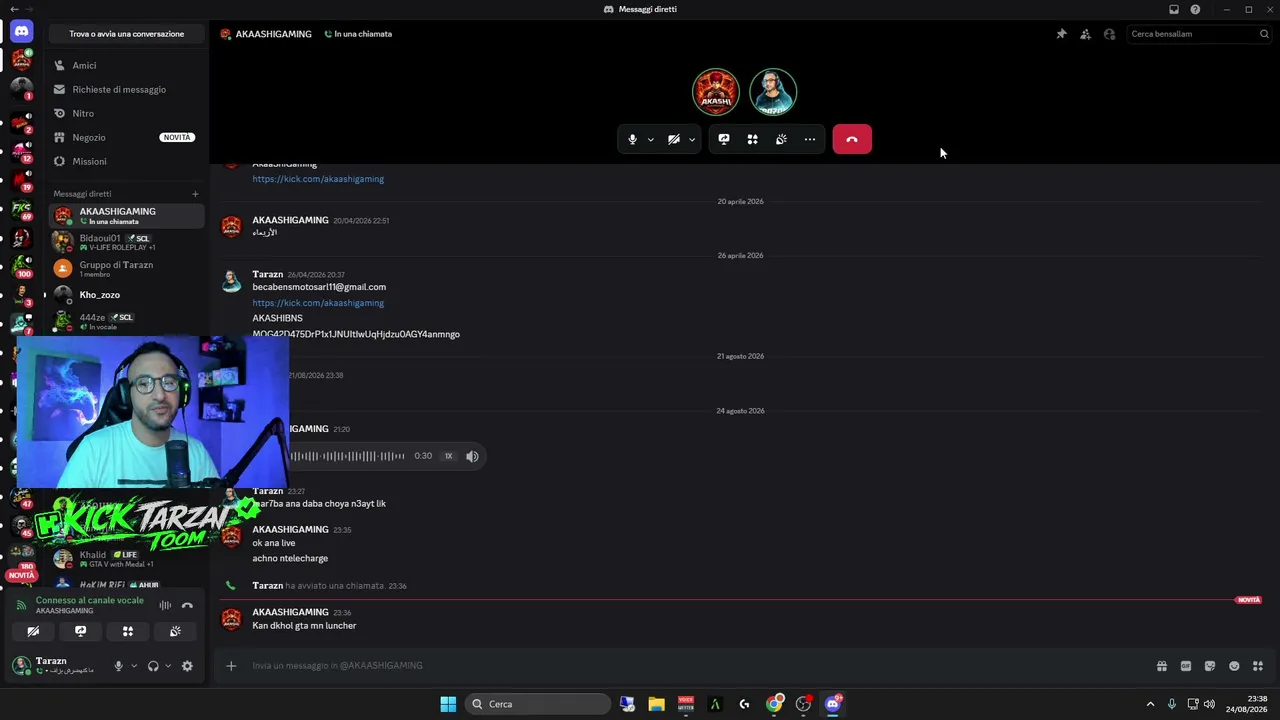Open the Kho_zozo direct message
Viewport: 1280px width, 720px height.
(x=126, y=295)
